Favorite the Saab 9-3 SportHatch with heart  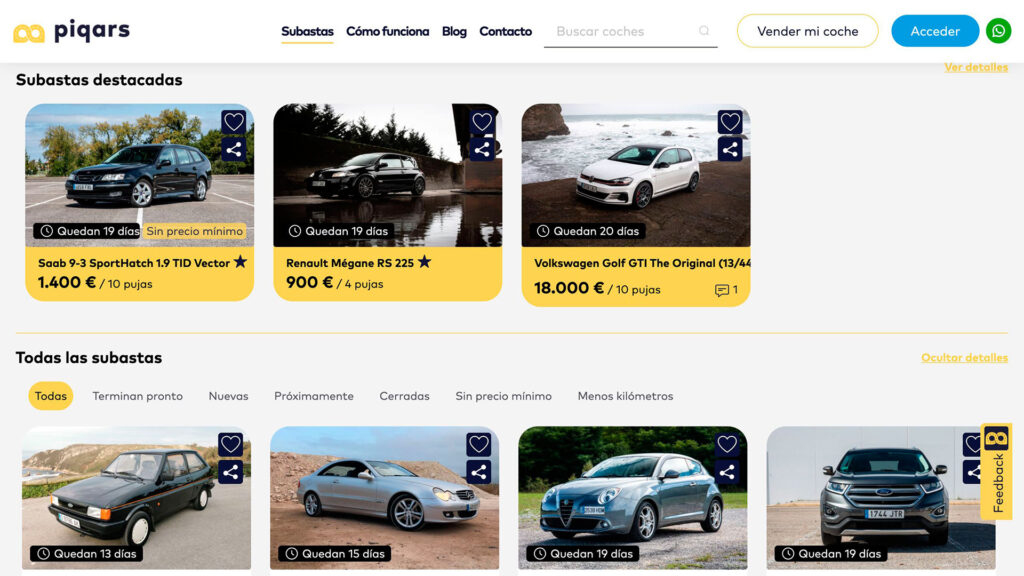click(234, 121)
